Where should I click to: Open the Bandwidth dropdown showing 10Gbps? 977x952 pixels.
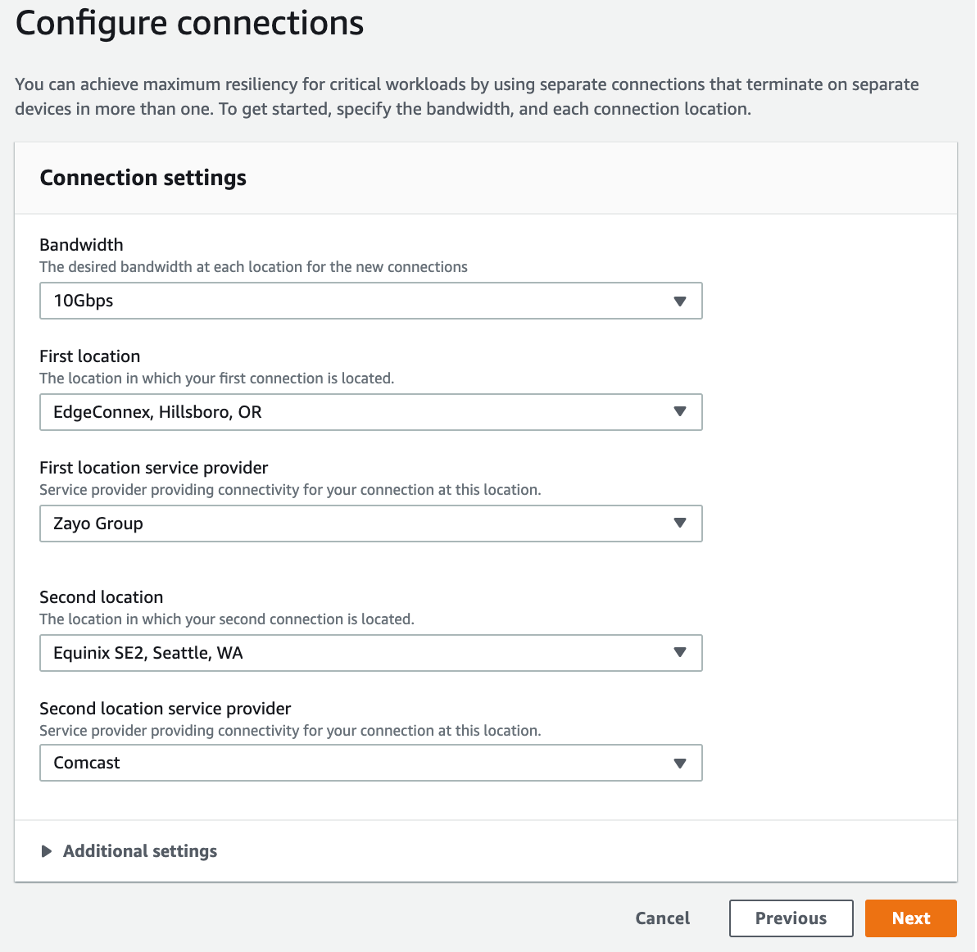[370, 300]
